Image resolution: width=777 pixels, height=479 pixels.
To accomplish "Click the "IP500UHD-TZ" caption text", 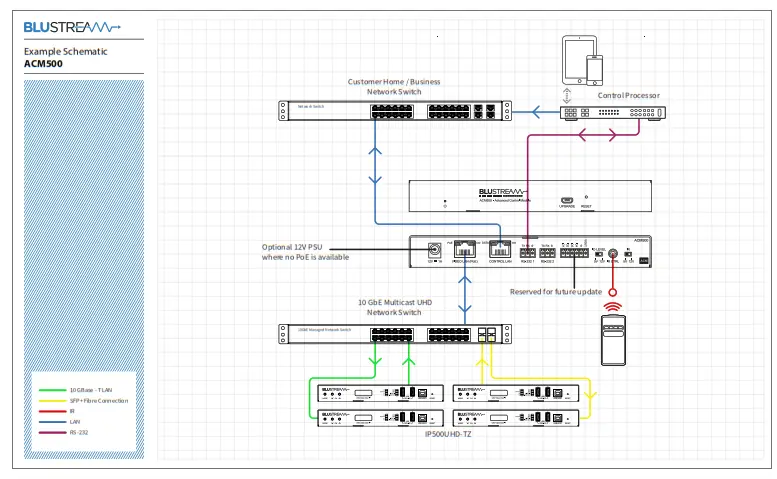I will pyautogui.click(x=448, y=434).
